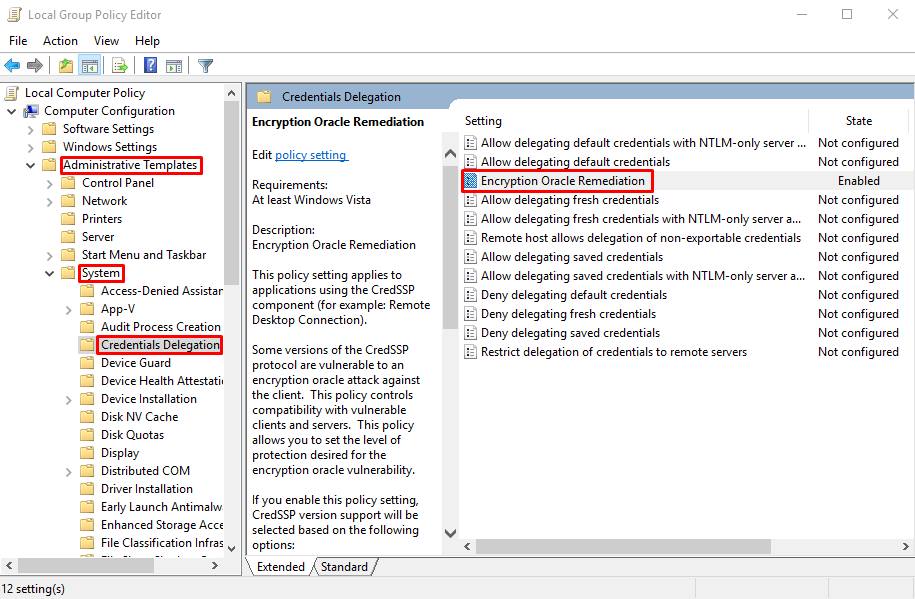Expand the Control Panel tree folder

coord(50,183)
